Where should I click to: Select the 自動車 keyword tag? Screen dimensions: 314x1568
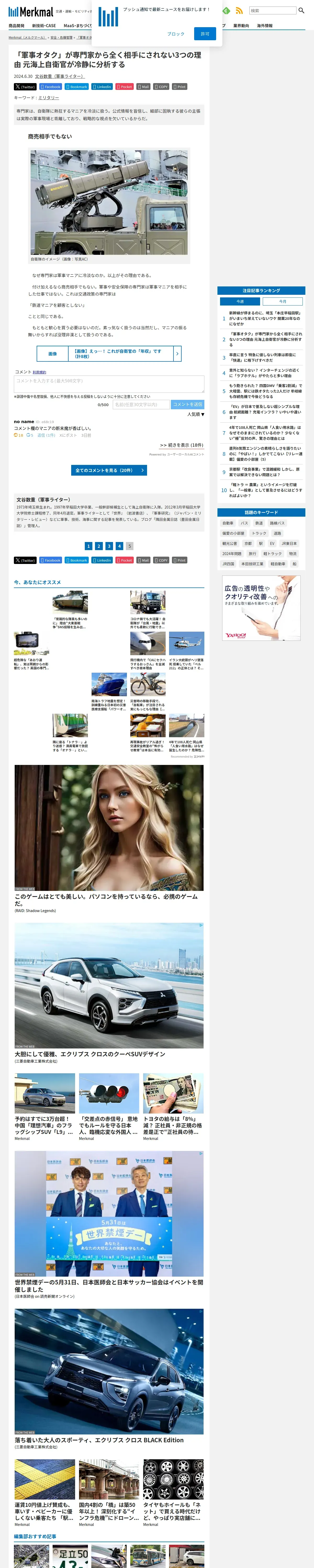click(228, 523)
